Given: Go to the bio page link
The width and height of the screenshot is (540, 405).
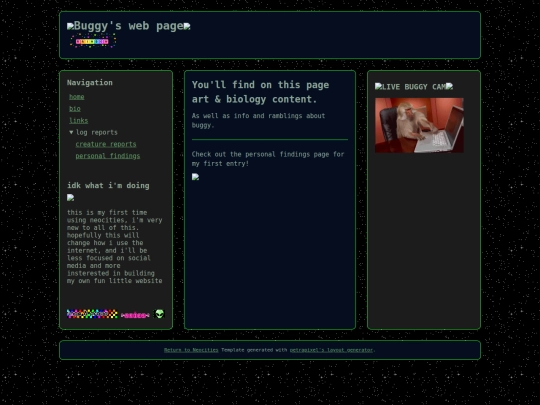Looking at the screenshot, I should (75, 109).
